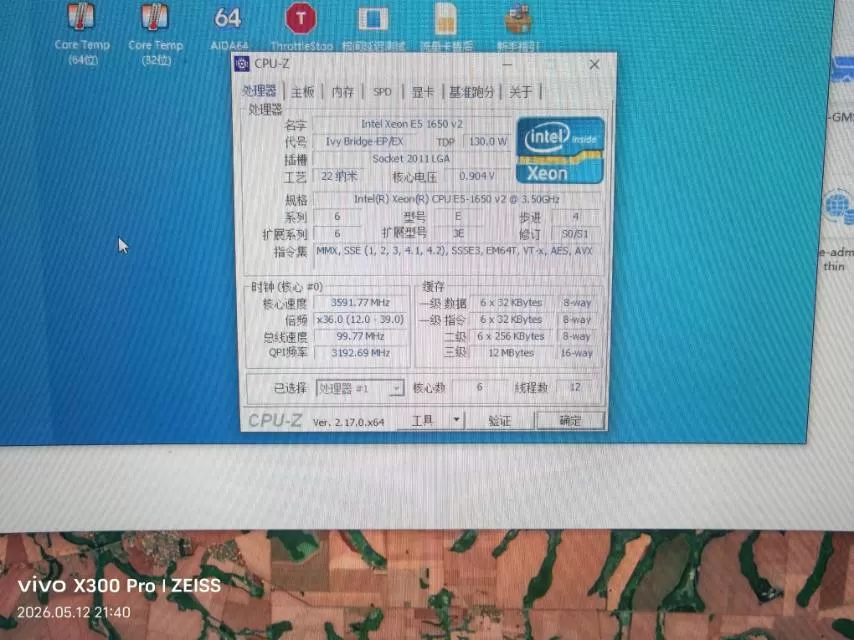Switch to the 主板 tab
This screenshot has height=640, width=854.
[x=303, y=92]
